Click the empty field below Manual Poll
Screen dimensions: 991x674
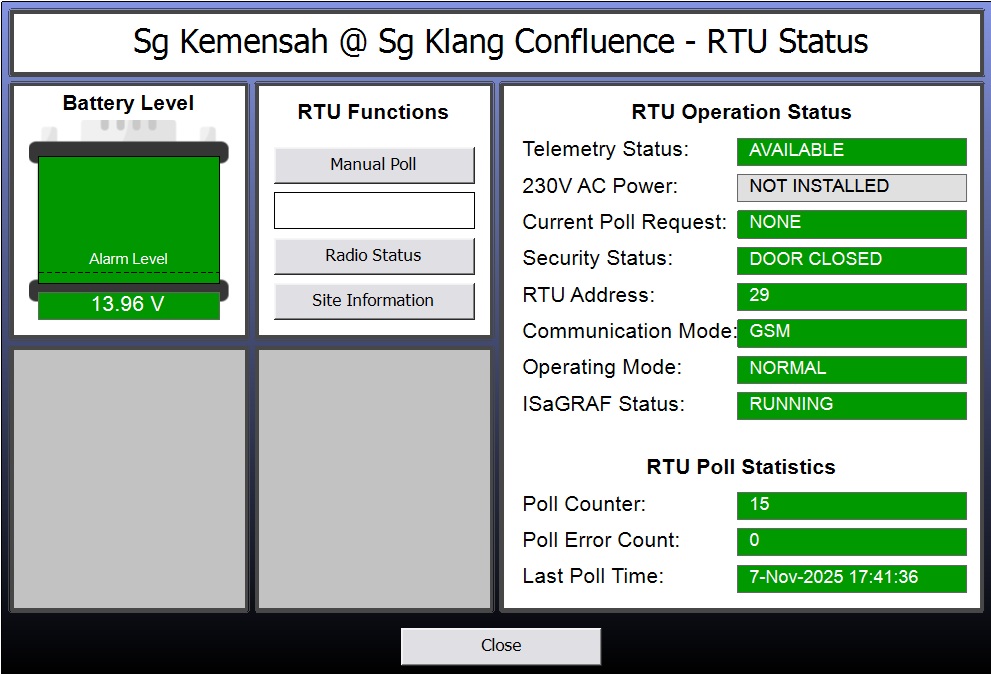coord(374,211)
